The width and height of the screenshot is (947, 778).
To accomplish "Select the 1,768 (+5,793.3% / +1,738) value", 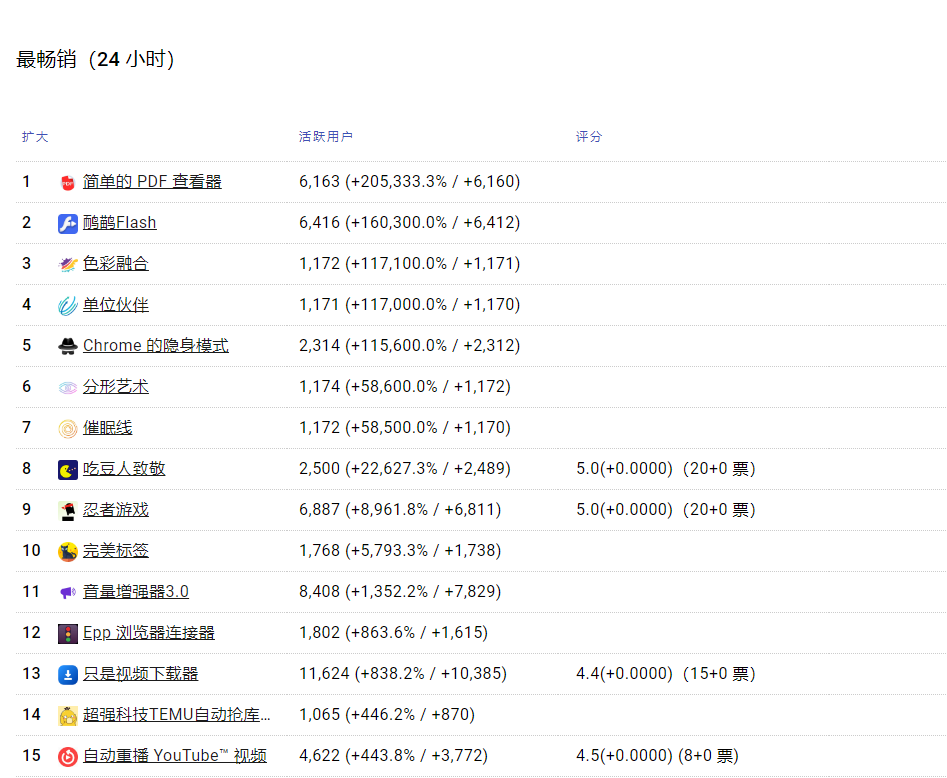I will 400,551.
